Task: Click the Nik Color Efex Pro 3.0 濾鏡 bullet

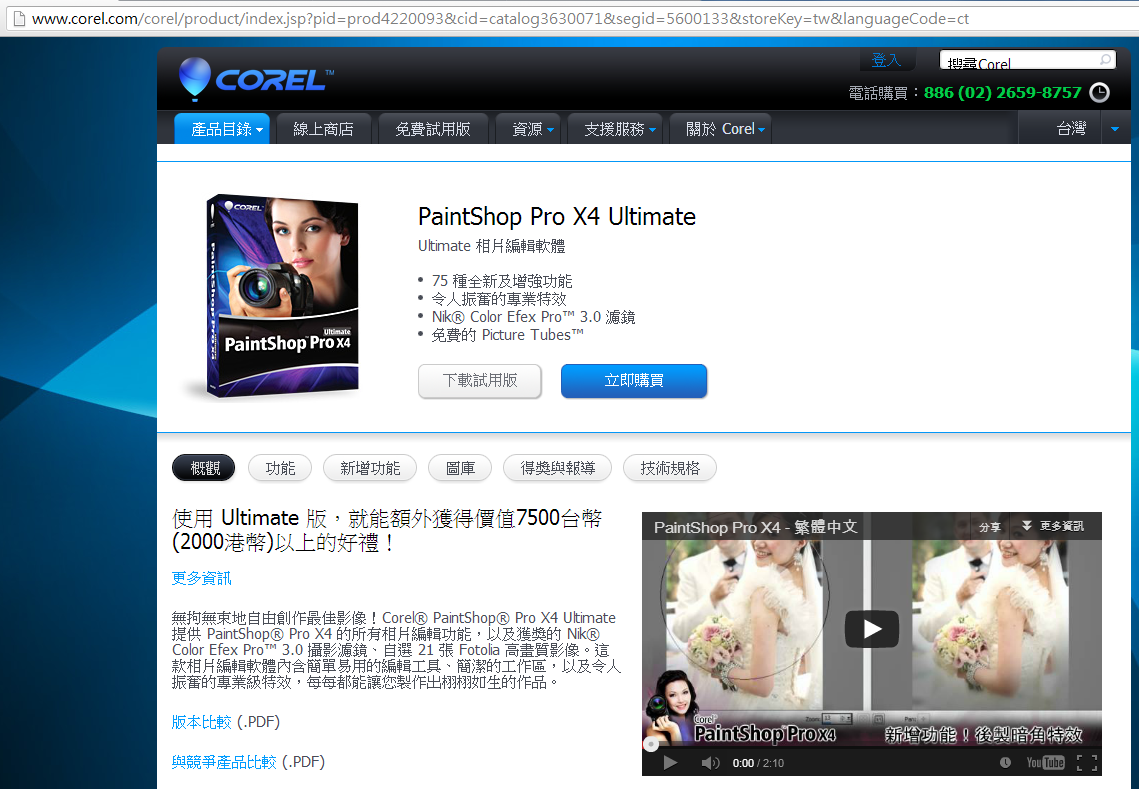Action: (533, 317)
